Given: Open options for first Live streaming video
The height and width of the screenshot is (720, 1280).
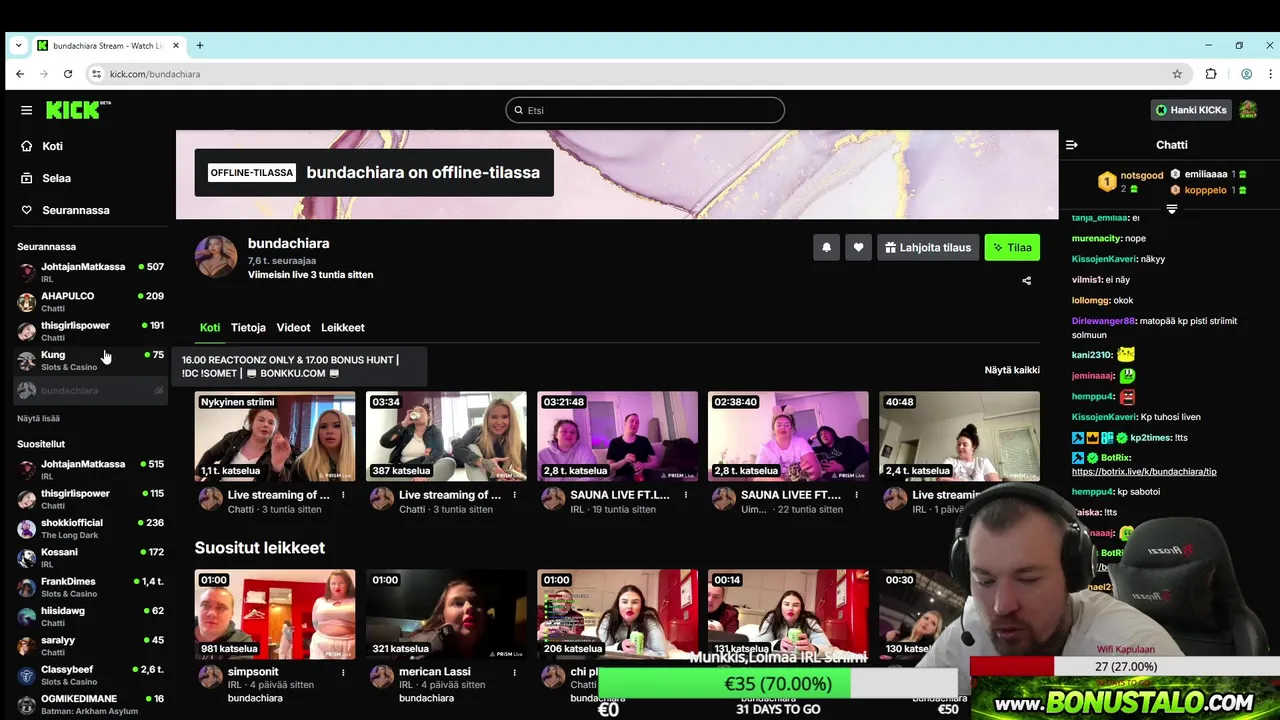Looking at the screenshot, I should 343,495.
